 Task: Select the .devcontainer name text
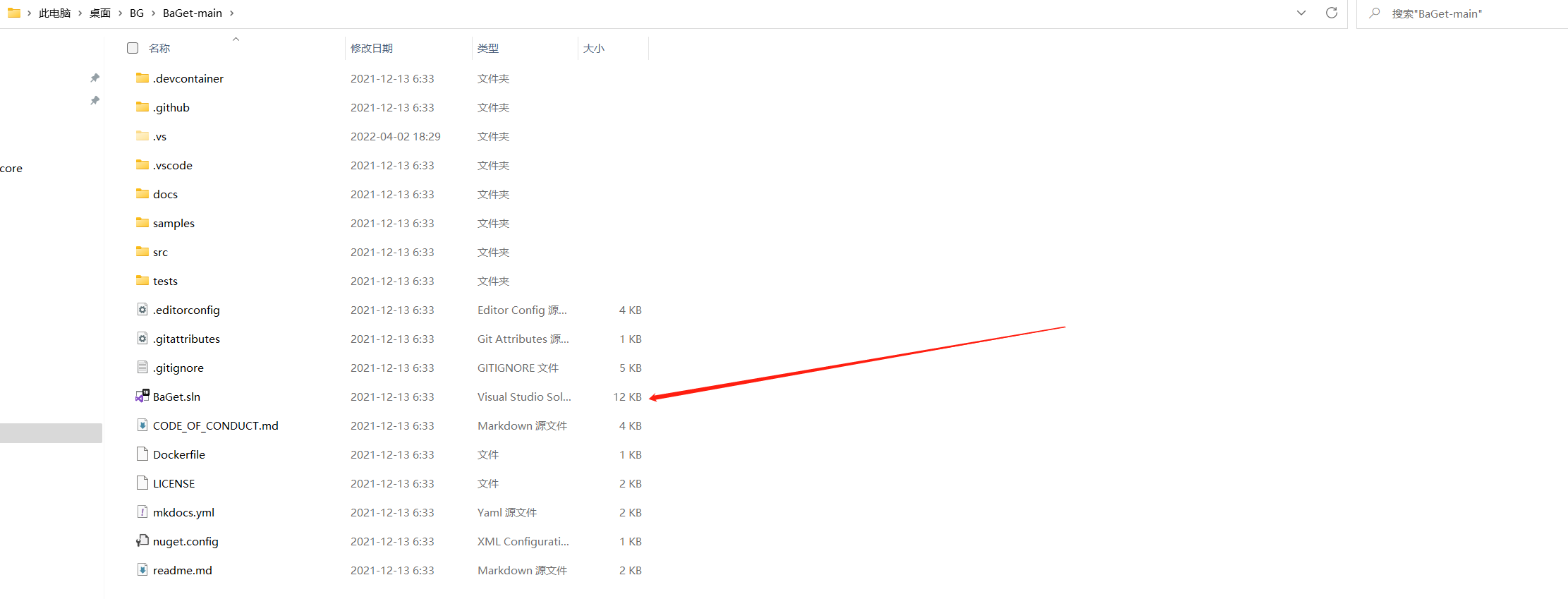click(x=188, y=78)
